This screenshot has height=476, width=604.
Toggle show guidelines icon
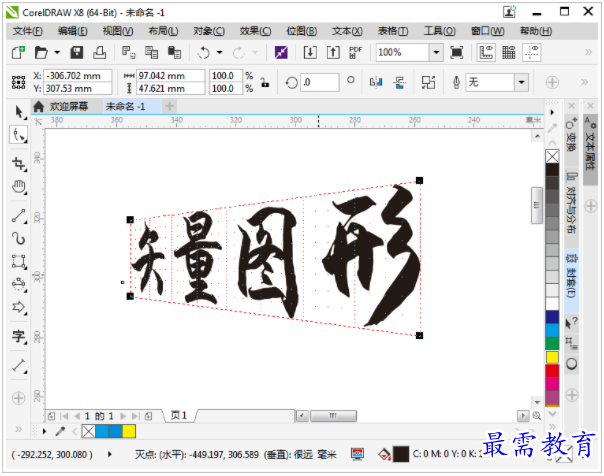(532, 52)
